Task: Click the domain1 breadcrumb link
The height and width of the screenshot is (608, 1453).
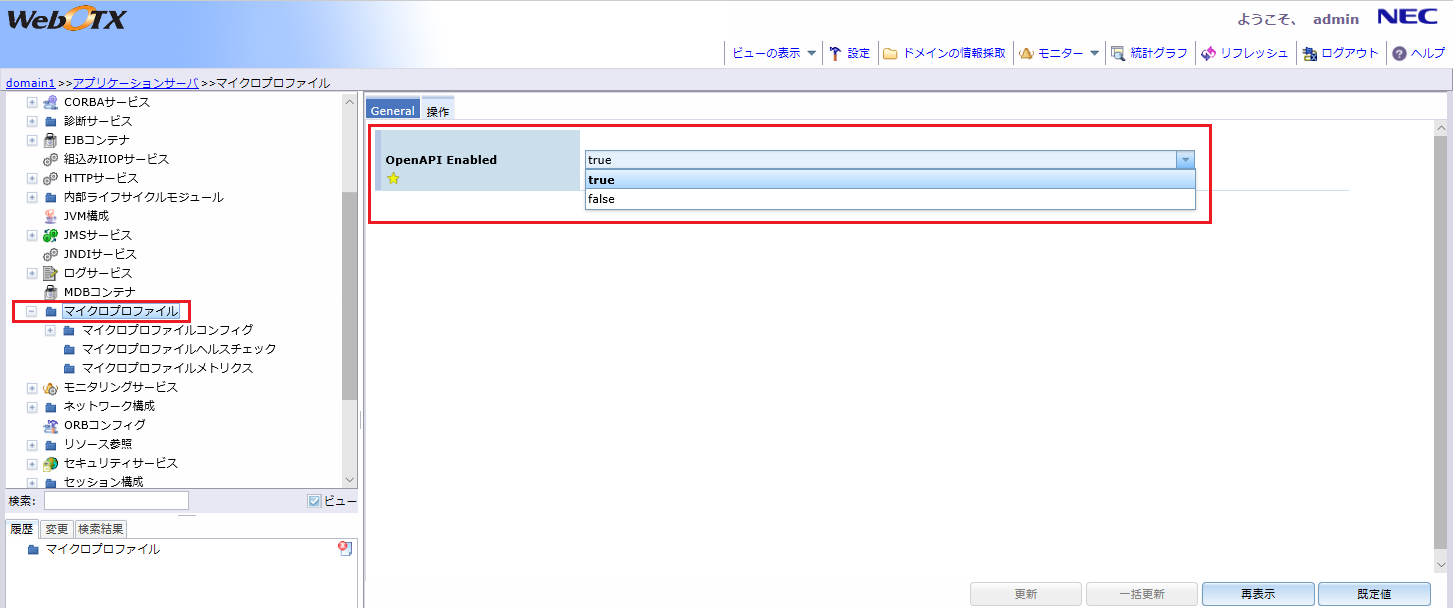Action: 30,83
